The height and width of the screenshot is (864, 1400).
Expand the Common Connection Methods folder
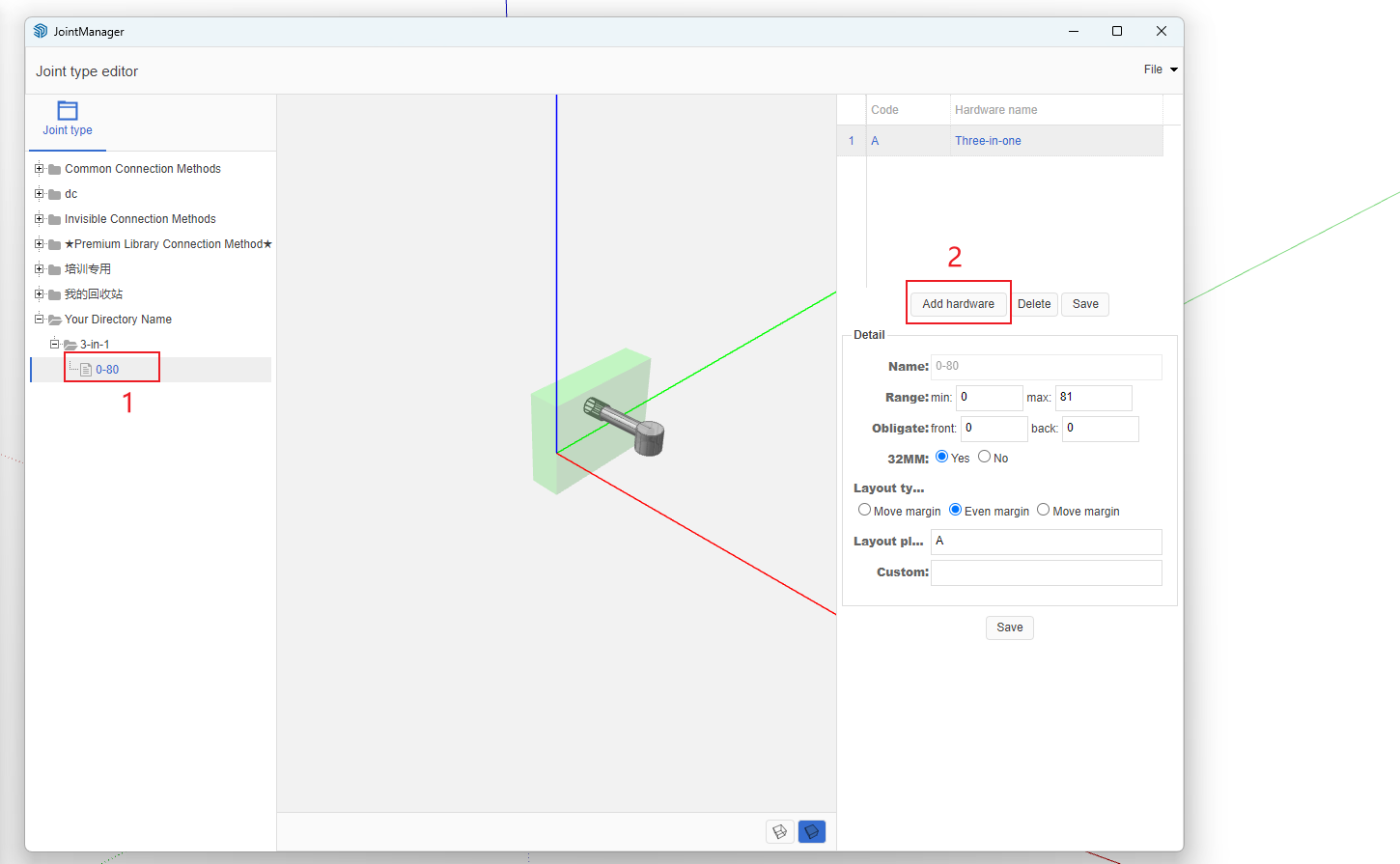40,169
